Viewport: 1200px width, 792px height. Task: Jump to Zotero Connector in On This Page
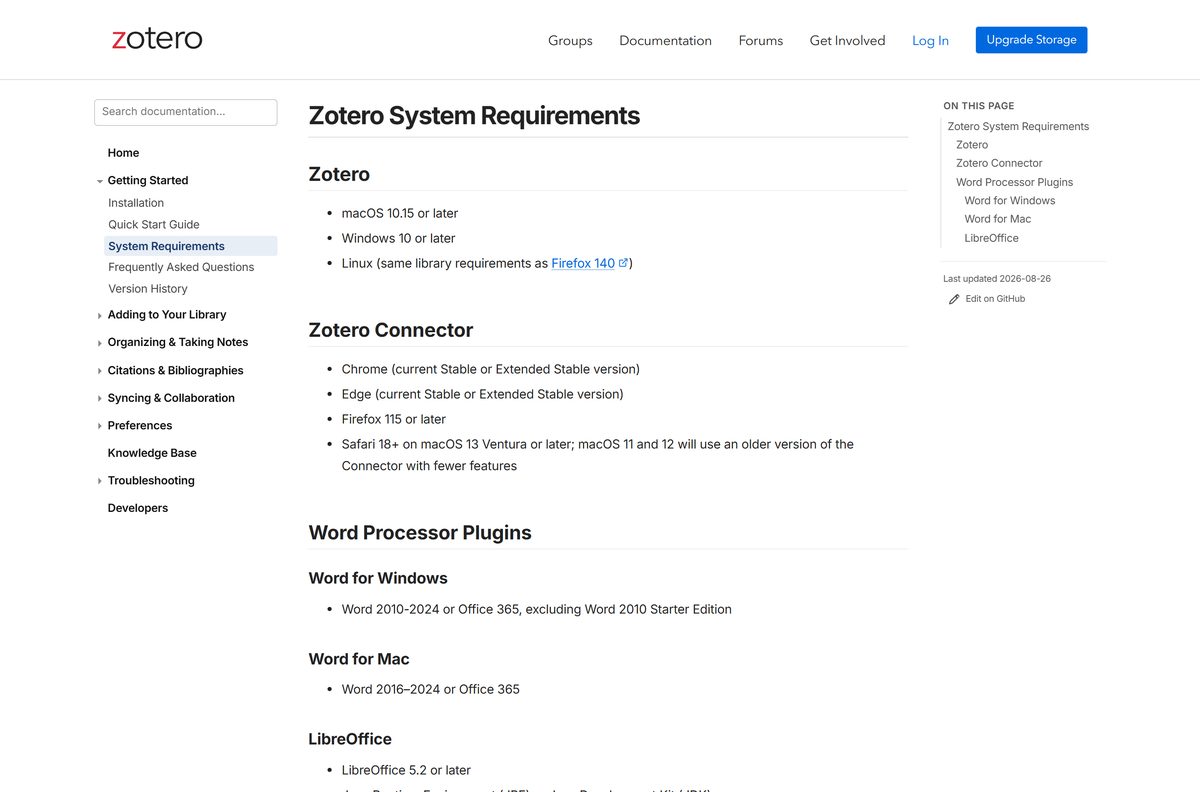999,163
